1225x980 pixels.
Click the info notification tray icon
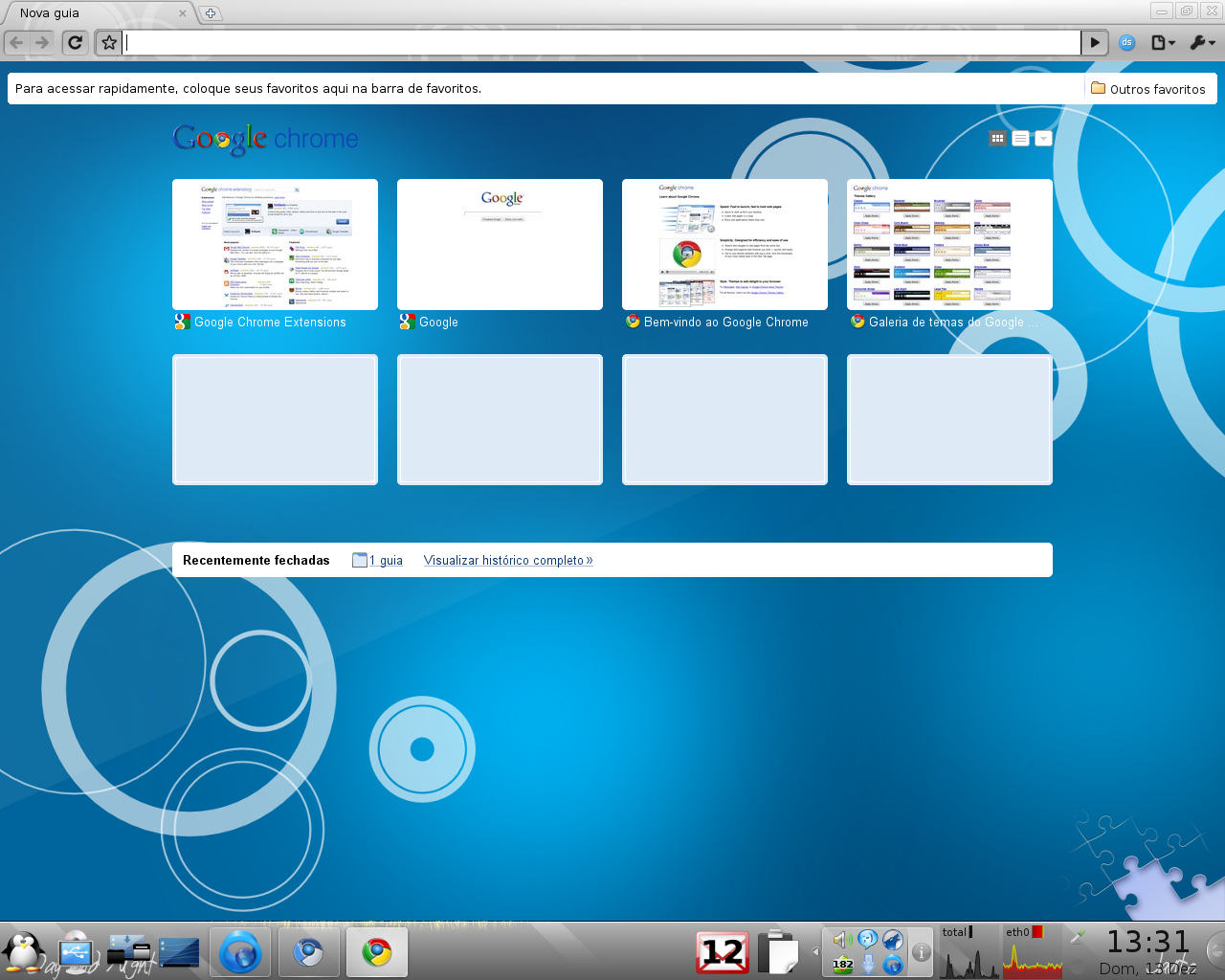pyautogui.click(x=921, y=952)
